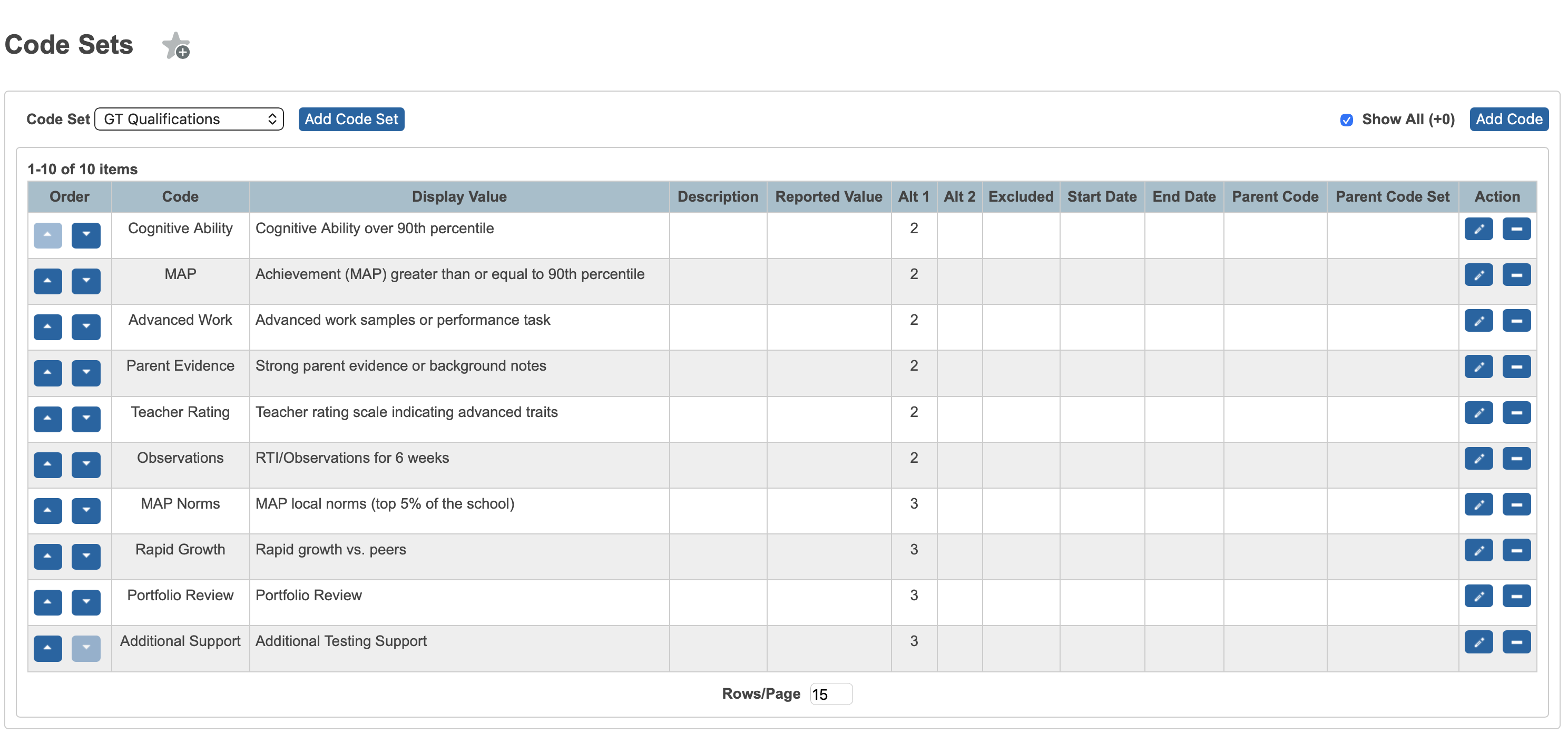Move MAP Norms row down

click(86, 511)
